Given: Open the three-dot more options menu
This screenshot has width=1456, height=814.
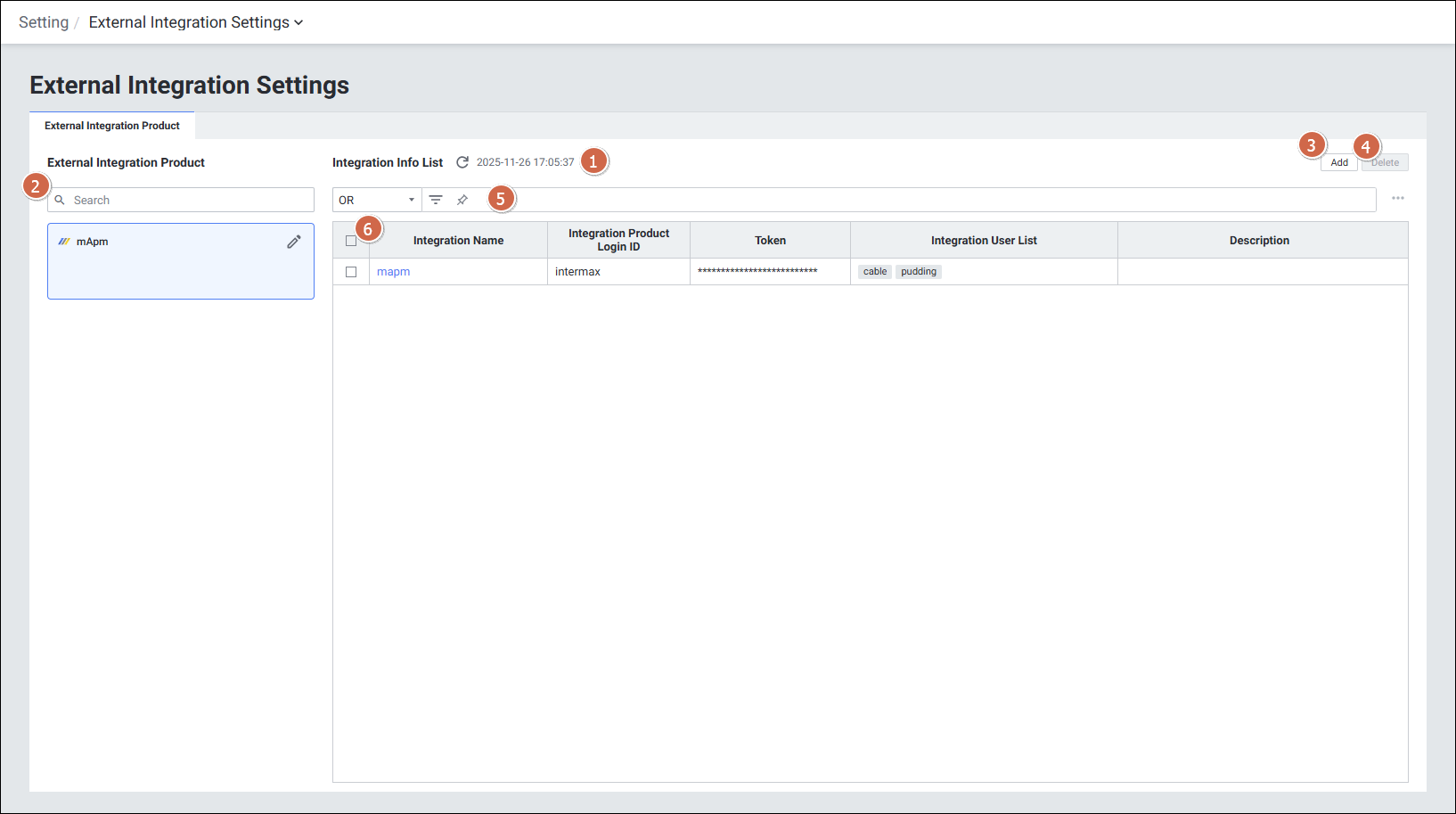Looking at the screenshot, I should 1397,199.
